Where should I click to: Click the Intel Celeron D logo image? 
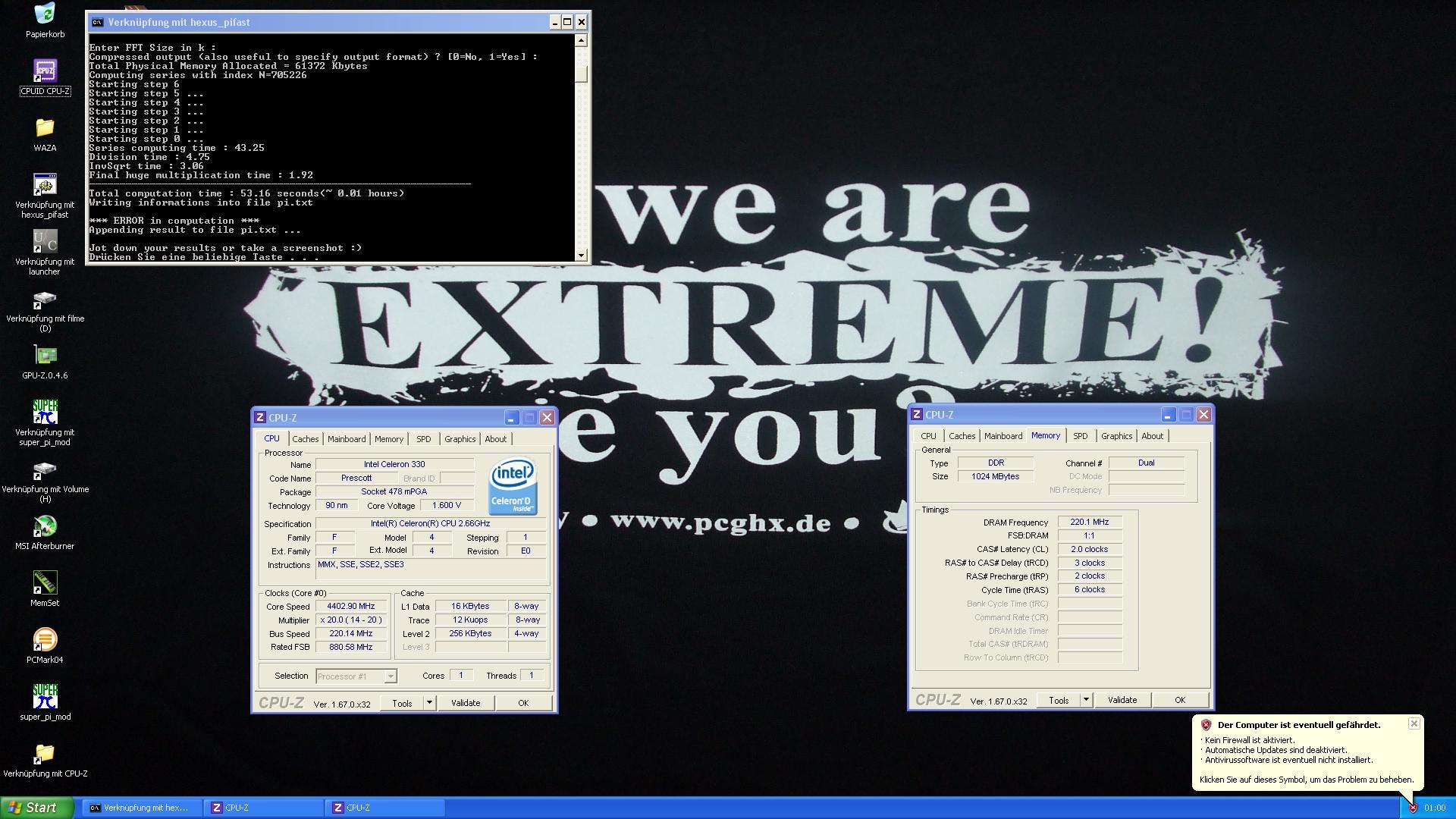point(513,486)
